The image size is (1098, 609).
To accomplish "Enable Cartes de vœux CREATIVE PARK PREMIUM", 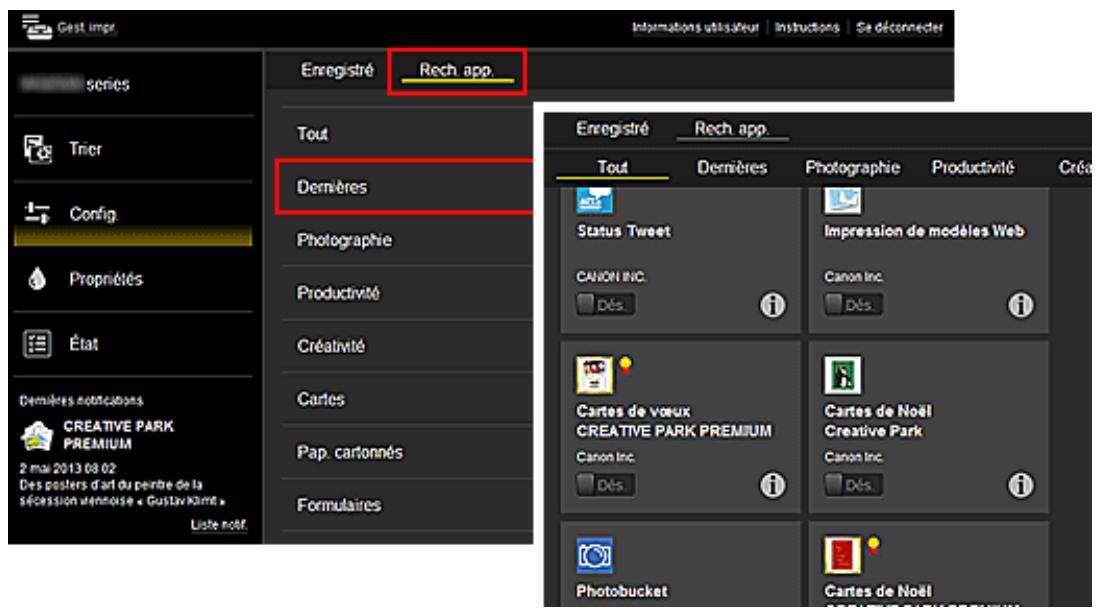I will pos(606,484).
